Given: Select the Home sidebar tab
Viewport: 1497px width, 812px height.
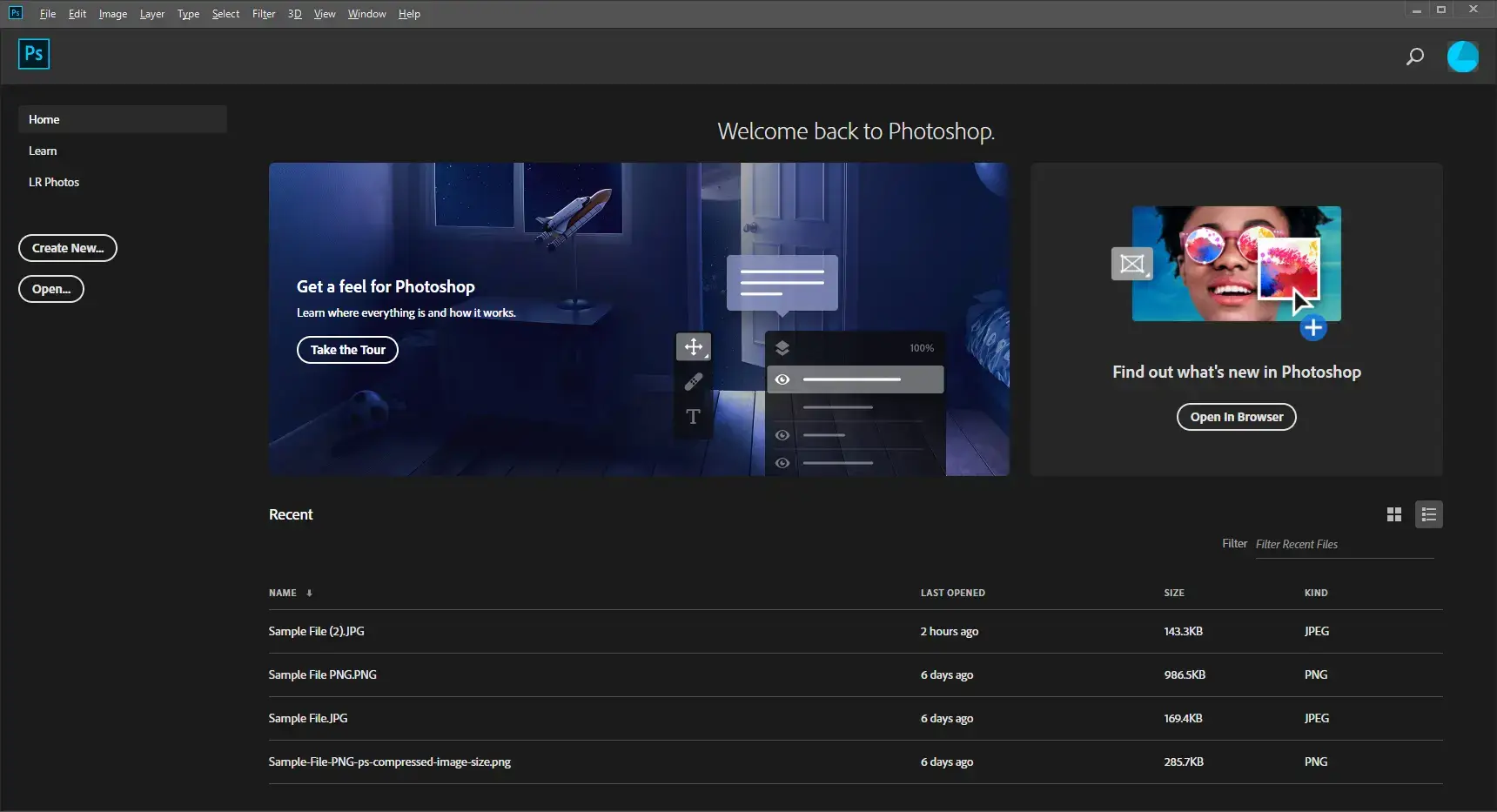Looking at the screenshot, I should tap(123, 119).
